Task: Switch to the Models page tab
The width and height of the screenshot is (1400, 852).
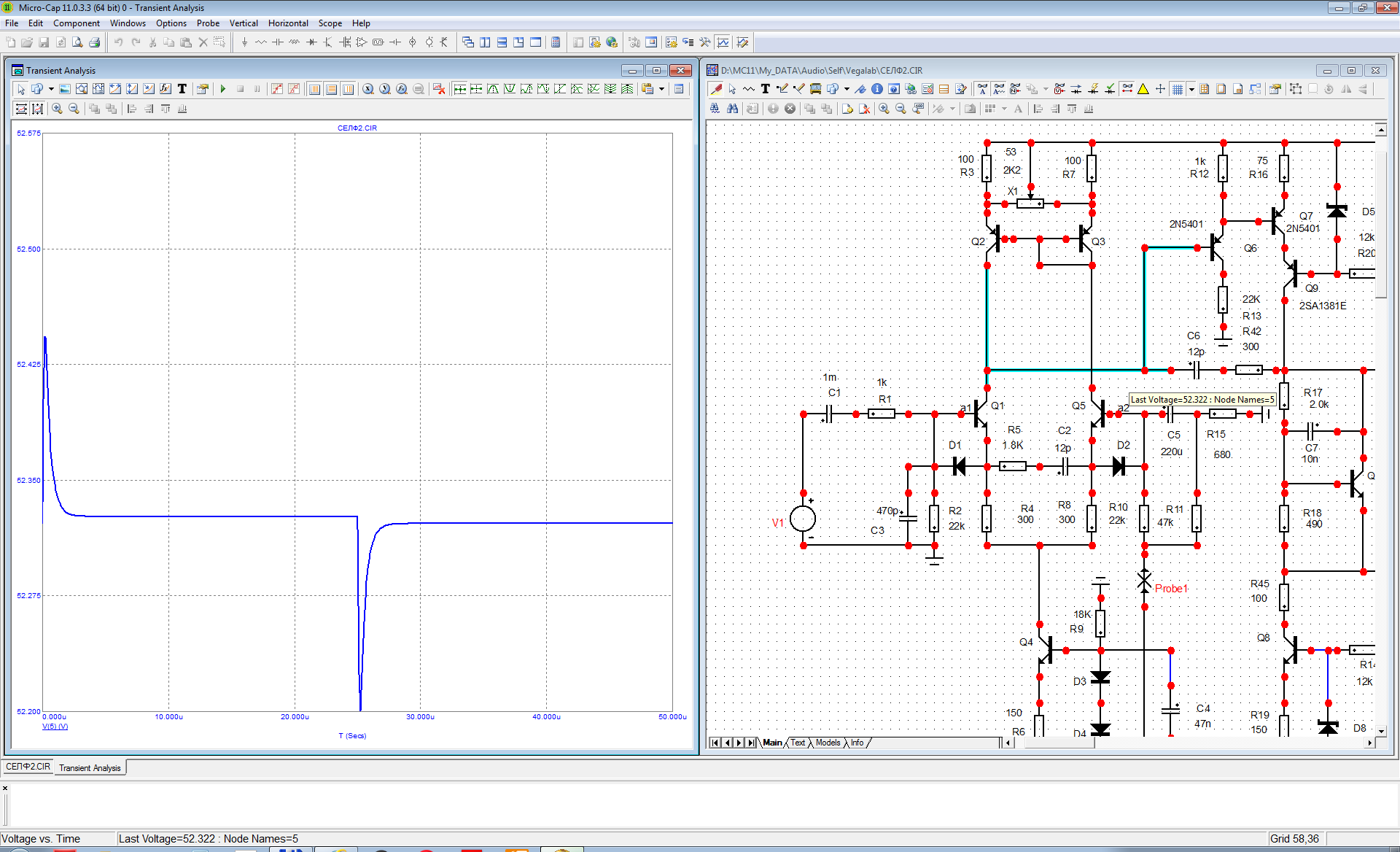Action: click(828, 743)
